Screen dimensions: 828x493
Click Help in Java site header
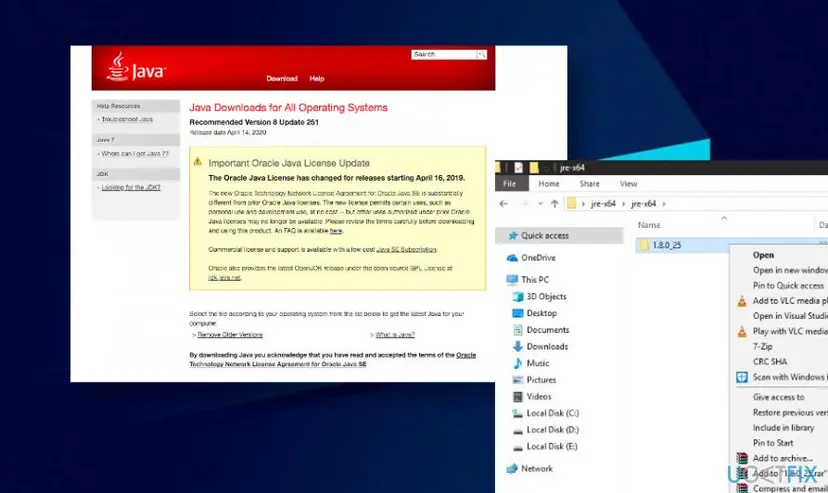point(317,79)
